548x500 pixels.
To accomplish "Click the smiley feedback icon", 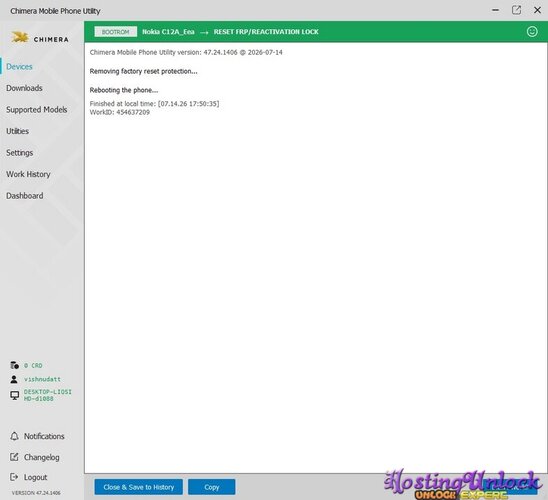I will tap(532, 32).
